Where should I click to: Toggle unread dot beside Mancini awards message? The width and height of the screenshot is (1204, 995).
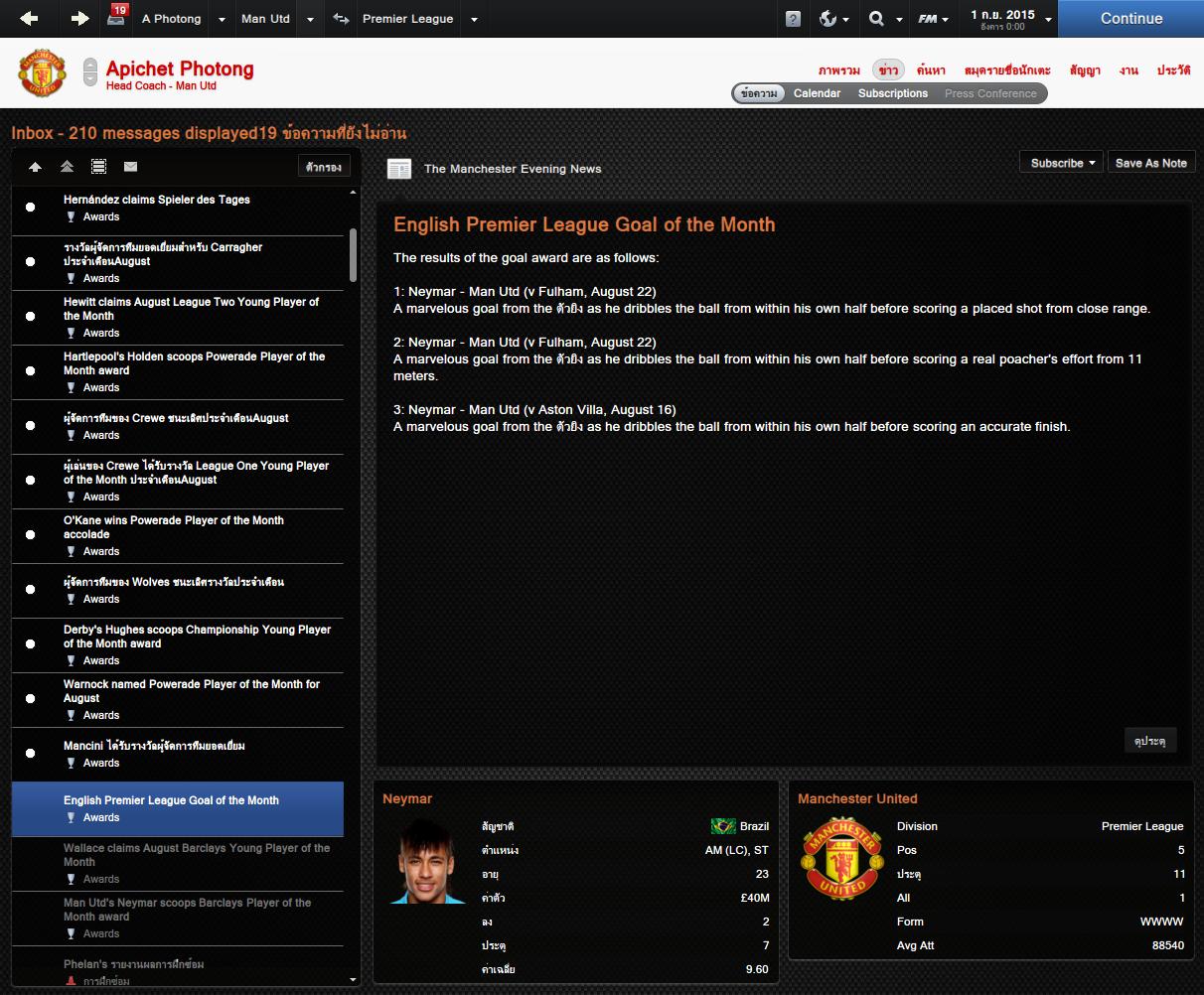pyautogui.click(x=30, y=753)
